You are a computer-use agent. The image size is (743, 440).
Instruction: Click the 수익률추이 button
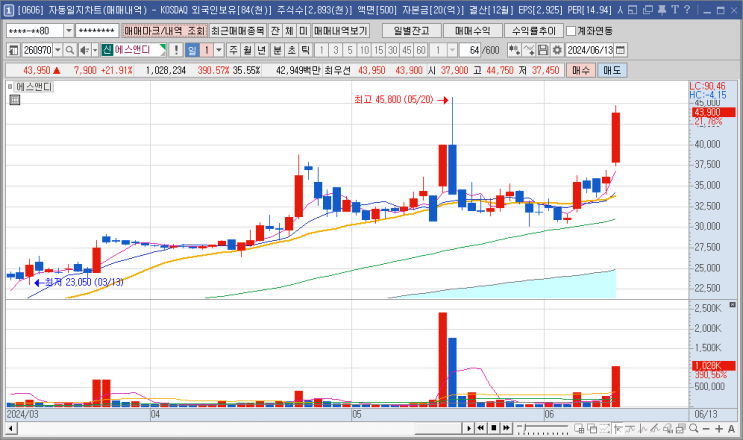[x=534, y=31]
